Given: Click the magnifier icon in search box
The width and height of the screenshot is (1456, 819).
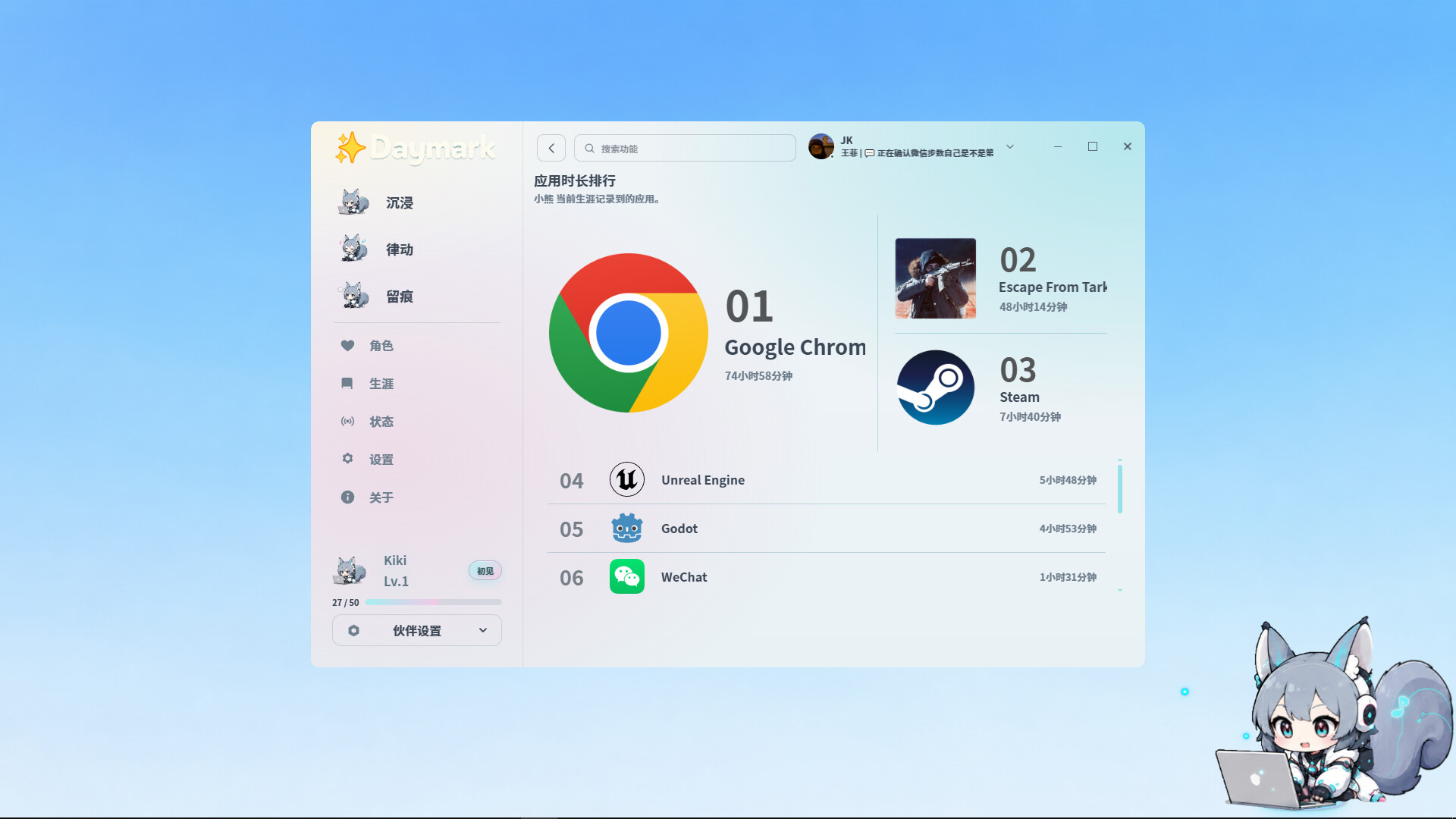Looking at the screenshot, I should click(x=589, y=149).
